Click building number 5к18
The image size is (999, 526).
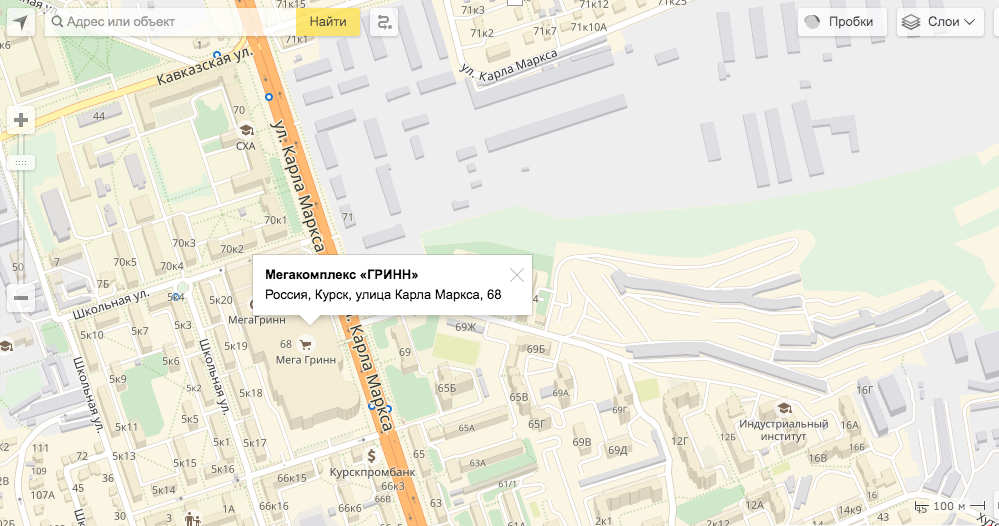click(x=250, y=393)
